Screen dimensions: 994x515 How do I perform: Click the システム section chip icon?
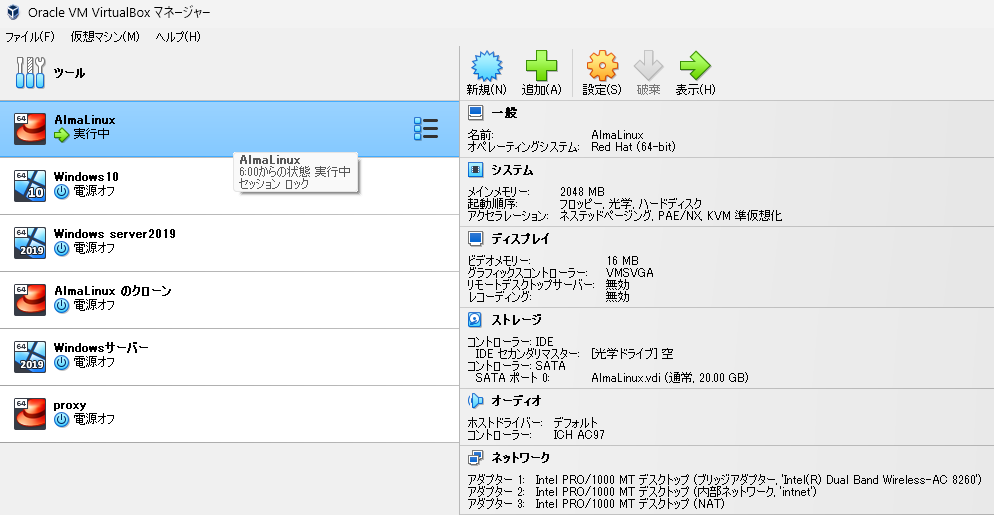475,169
